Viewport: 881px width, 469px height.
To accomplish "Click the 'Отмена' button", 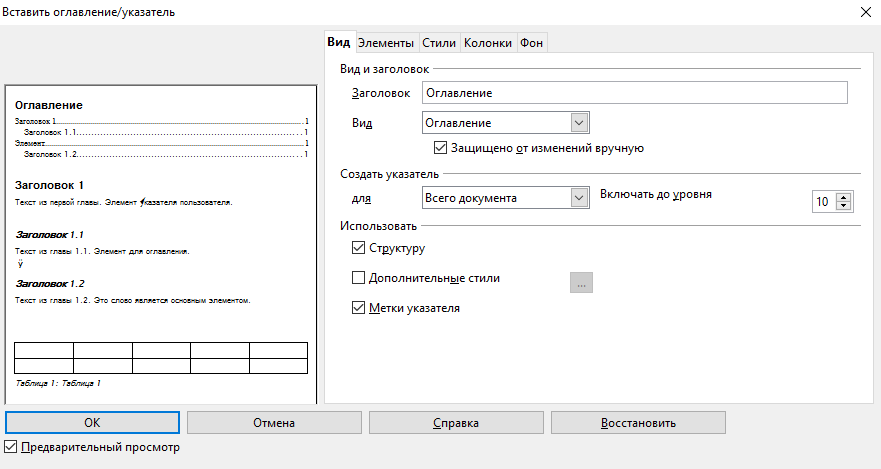I will tap(273, 423).
